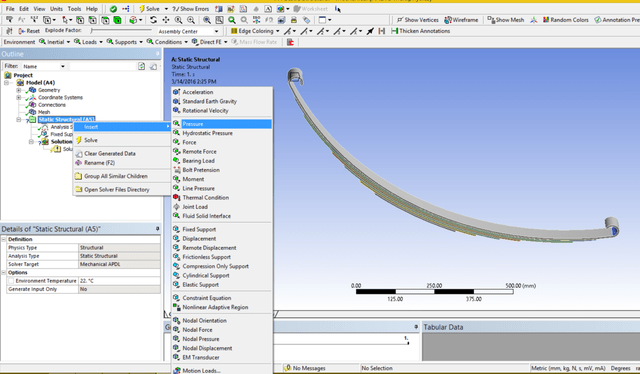This screenshot has width=640, height=374.
Task: Collapse the Options details section
Action: coord(4,272)
